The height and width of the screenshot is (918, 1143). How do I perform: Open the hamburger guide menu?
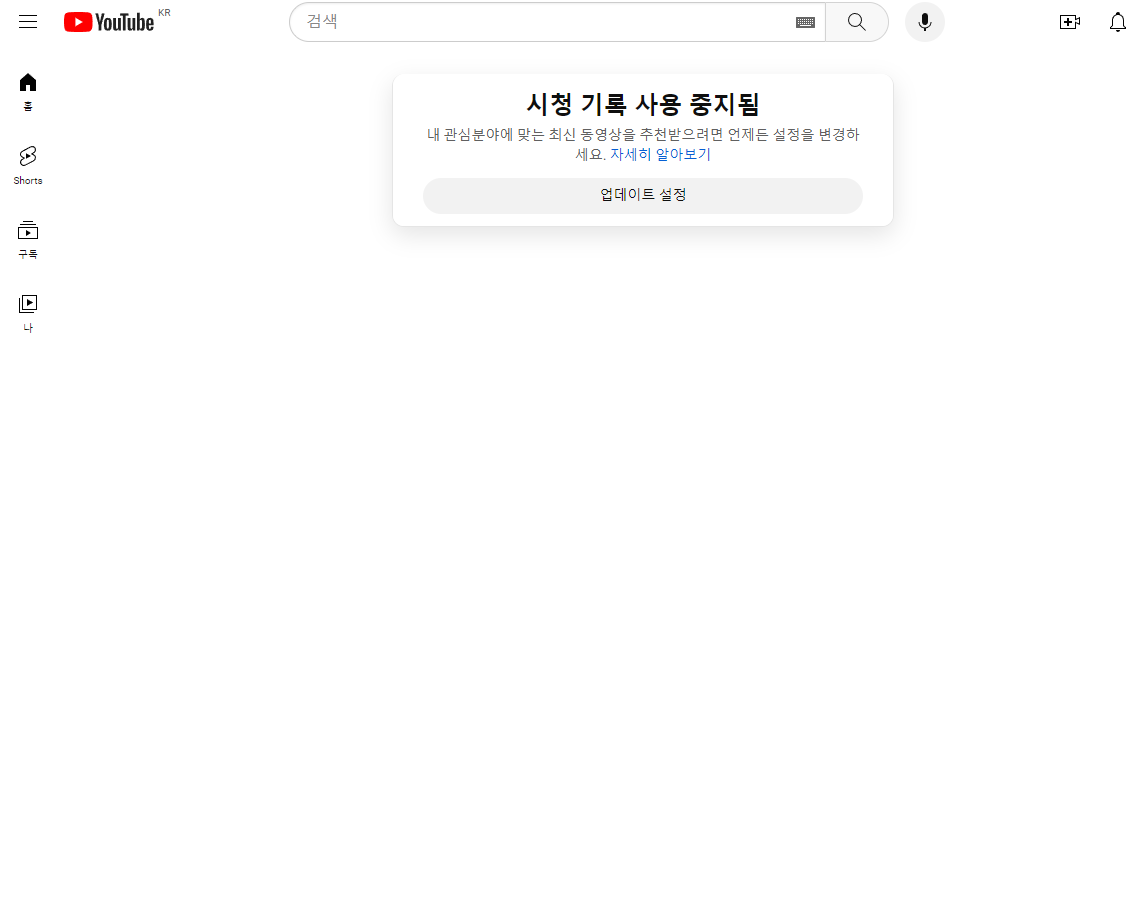28,22
